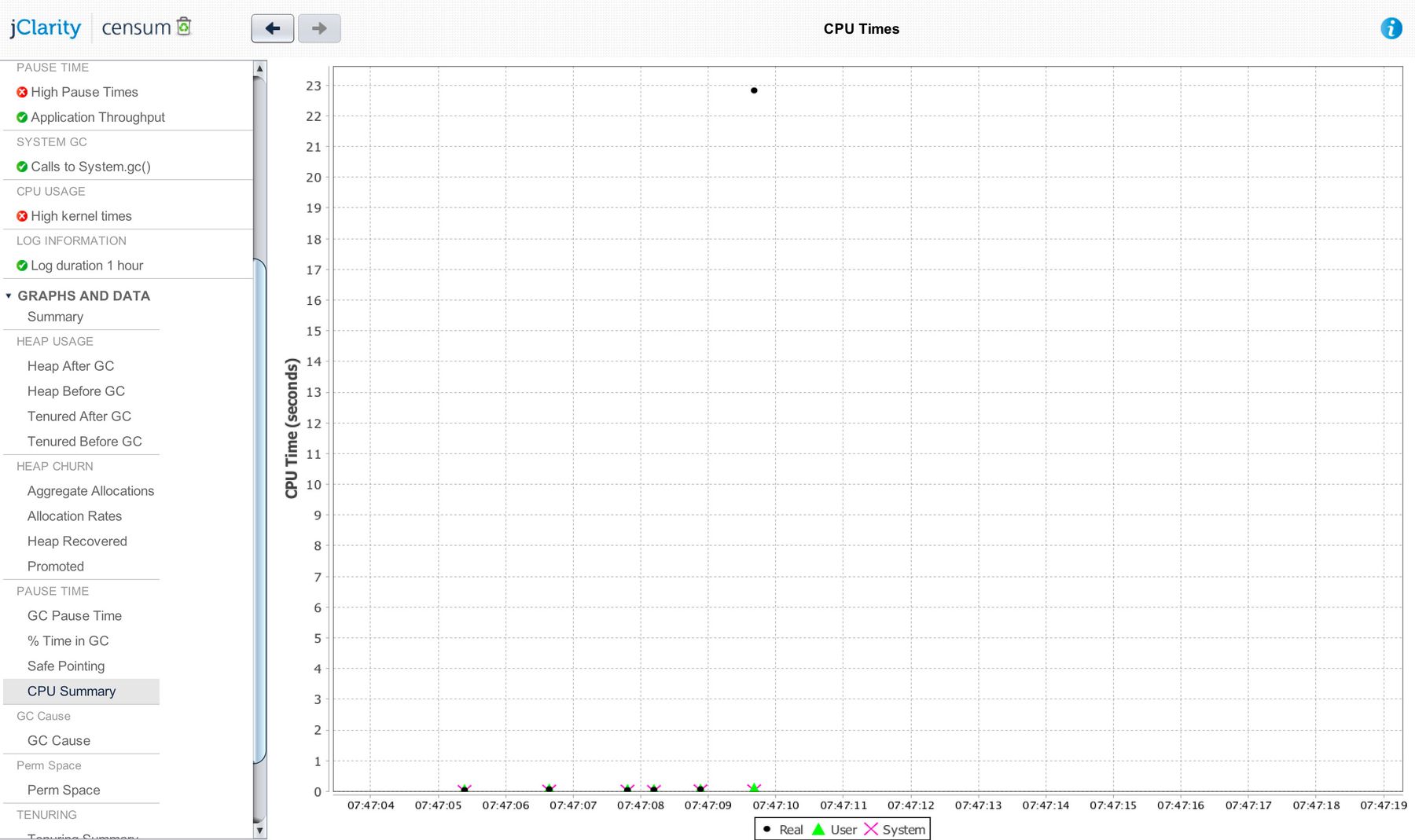Screen dimensions: 1415x840
Task: Click the censum recycle-bin icon
Action: pyautogui.click(x=183, y=26)
